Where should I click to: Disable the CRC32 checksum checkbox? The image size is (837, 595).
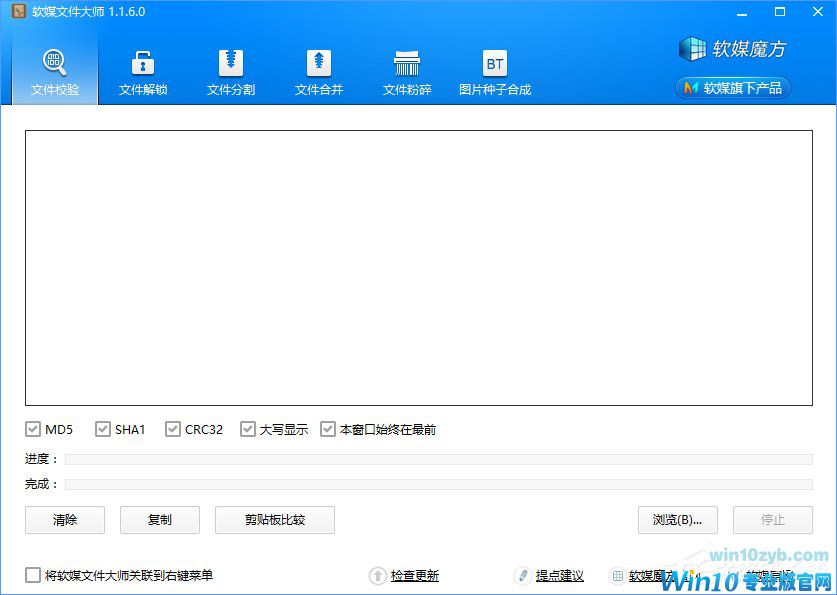172,428
